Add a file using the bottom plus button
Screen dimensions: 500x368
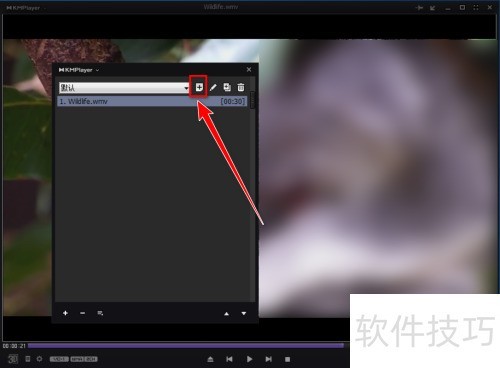pos(65,313)
